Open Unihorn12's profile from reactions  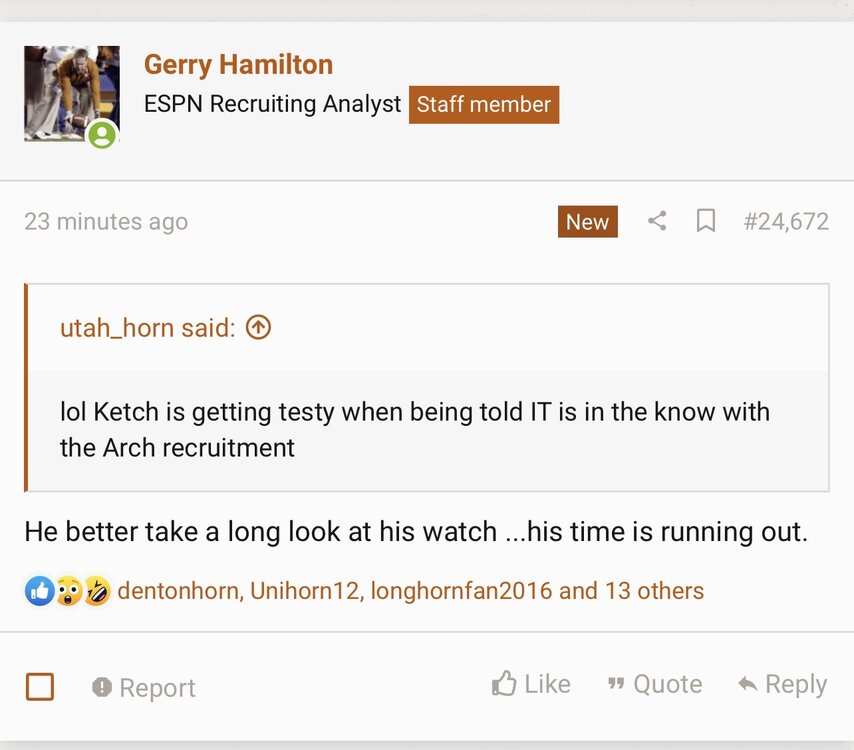pos(303,591)
